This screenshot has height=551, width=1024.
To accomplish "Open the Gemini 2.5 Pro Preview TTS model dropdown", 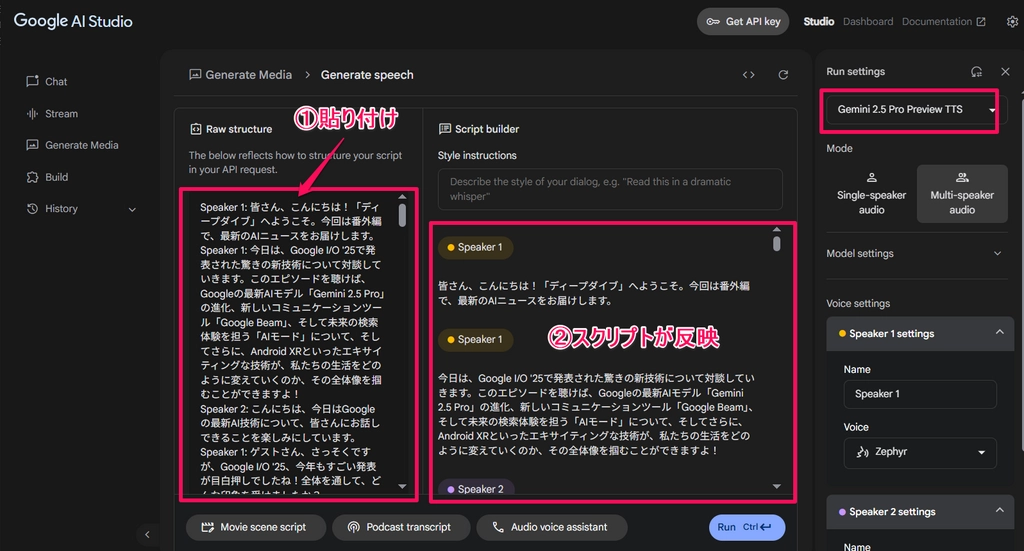I will (914, 110).
